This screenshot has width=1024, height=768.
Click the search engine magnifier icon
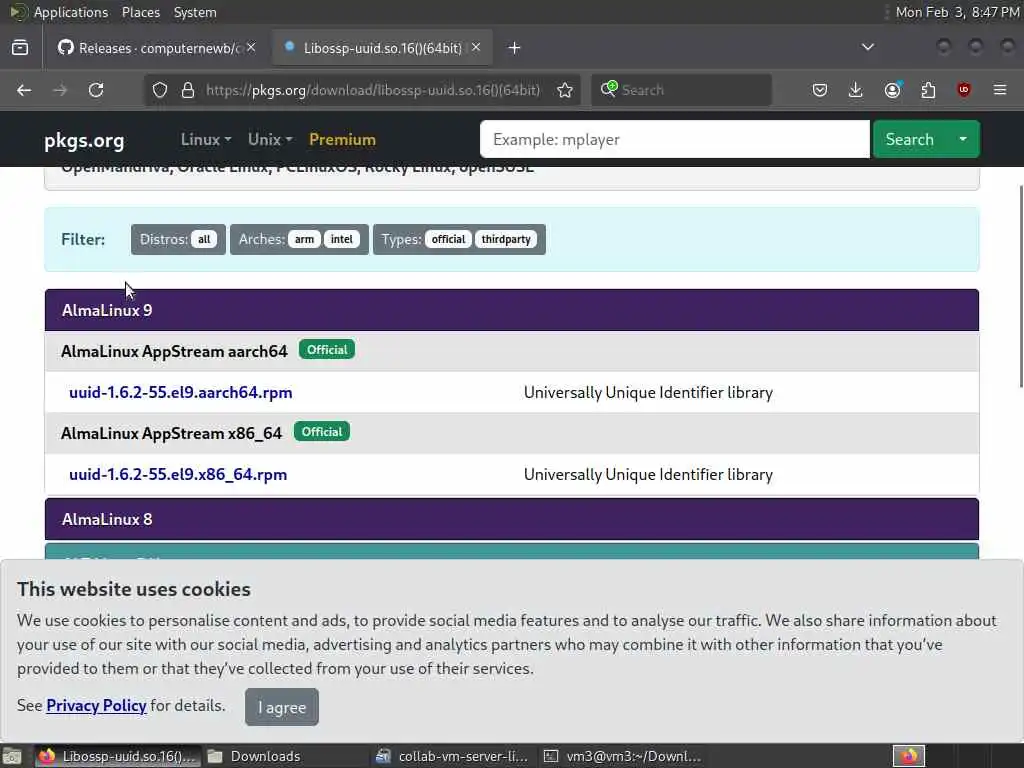[x=609, y=89]
